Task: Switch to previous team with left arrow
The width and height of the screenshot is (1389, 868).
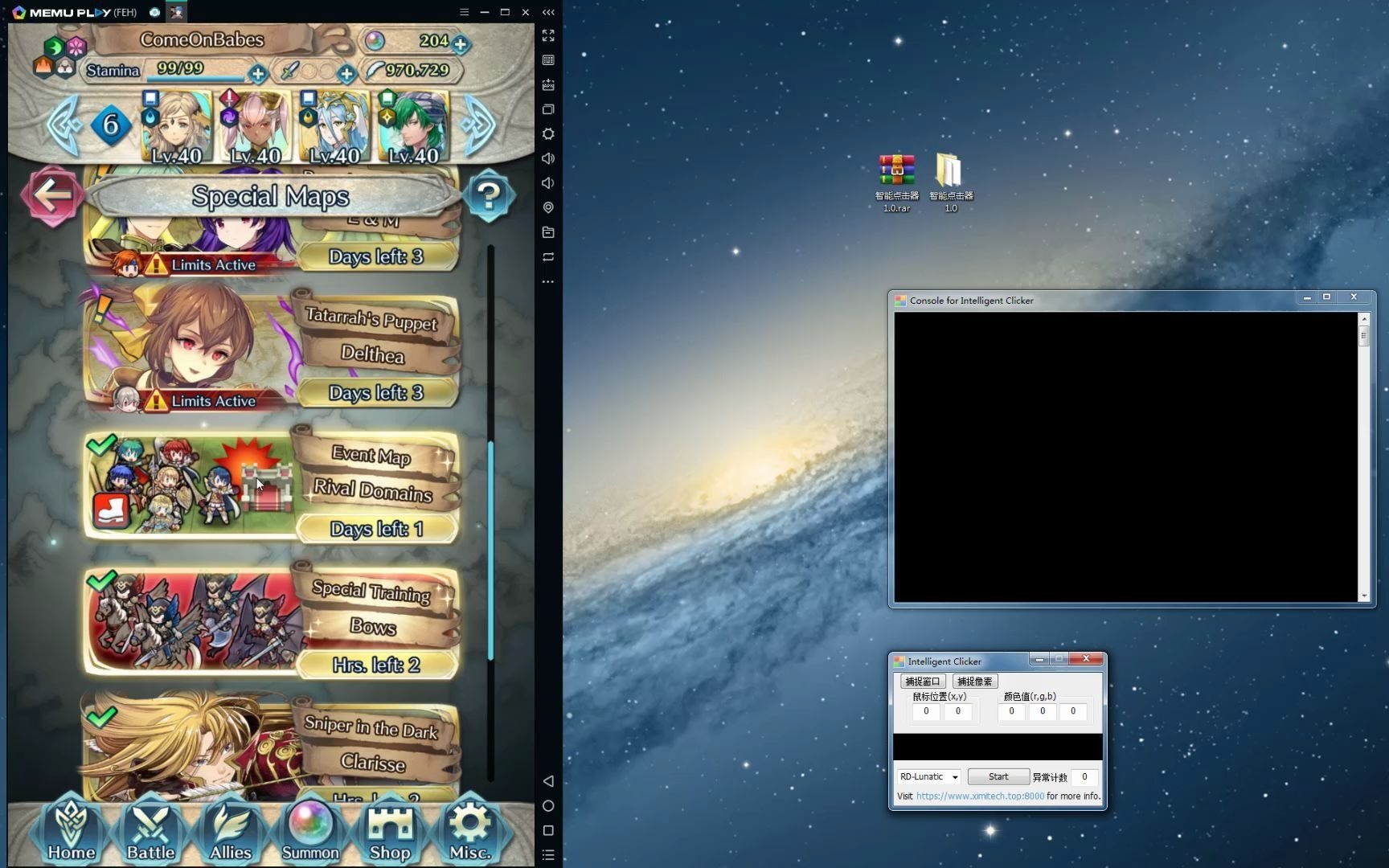Action: pyautogui.click(x=64, y=124)
